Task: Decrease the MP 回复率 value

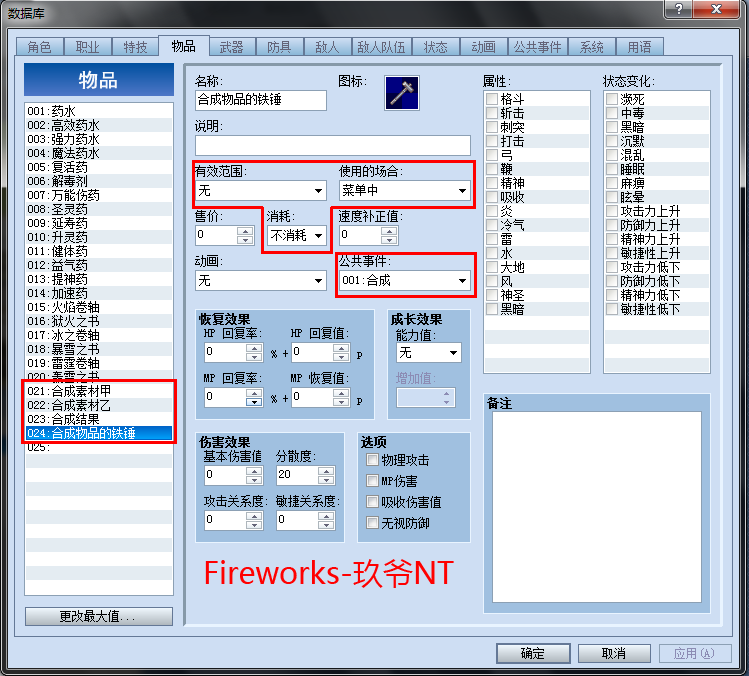Action: click(x=255, y=402)
